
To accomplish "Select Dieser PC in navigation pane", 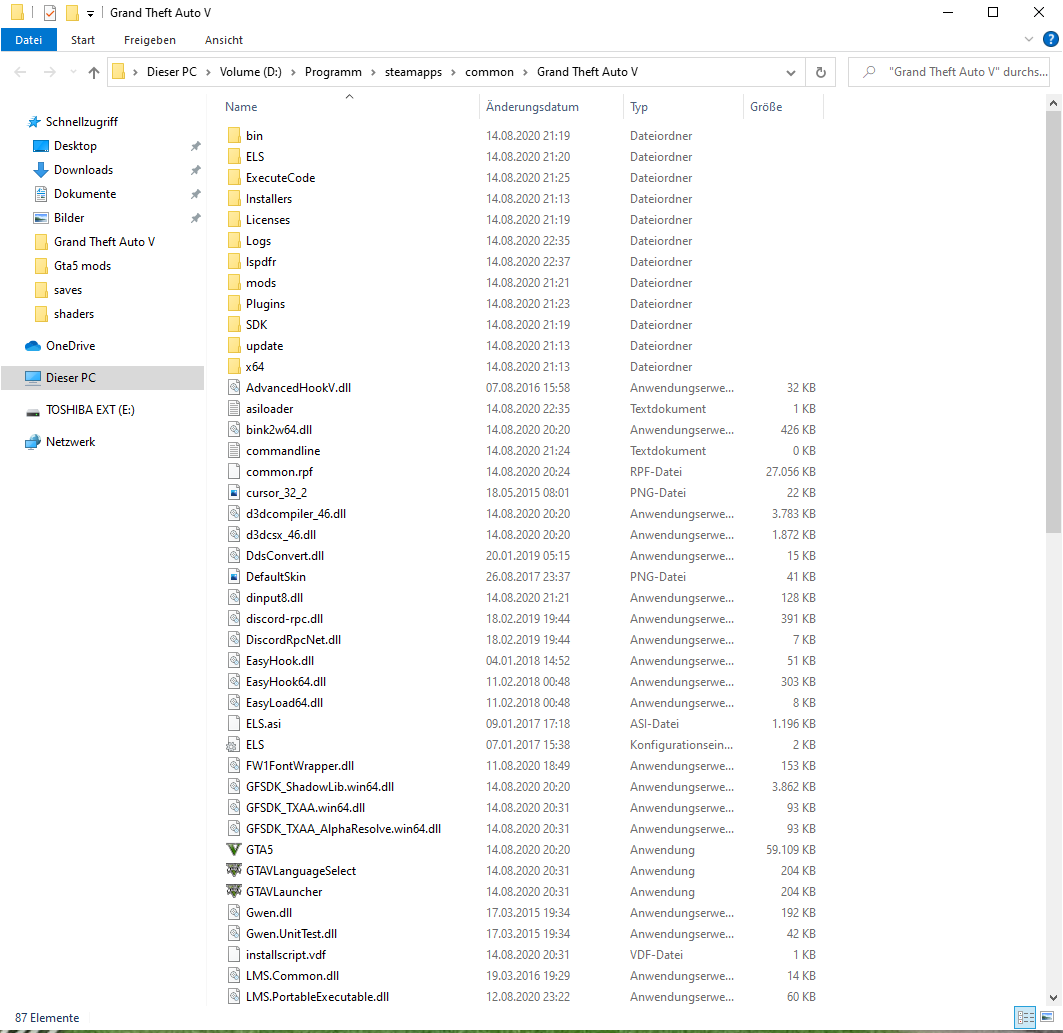I will (102, 378).
